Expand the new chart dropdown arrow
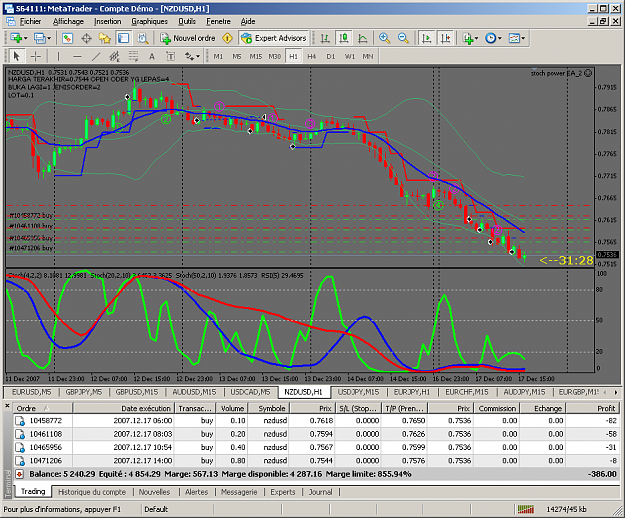Image resolution: width=625 pixels, height=518 pixels. pos(26,38)
